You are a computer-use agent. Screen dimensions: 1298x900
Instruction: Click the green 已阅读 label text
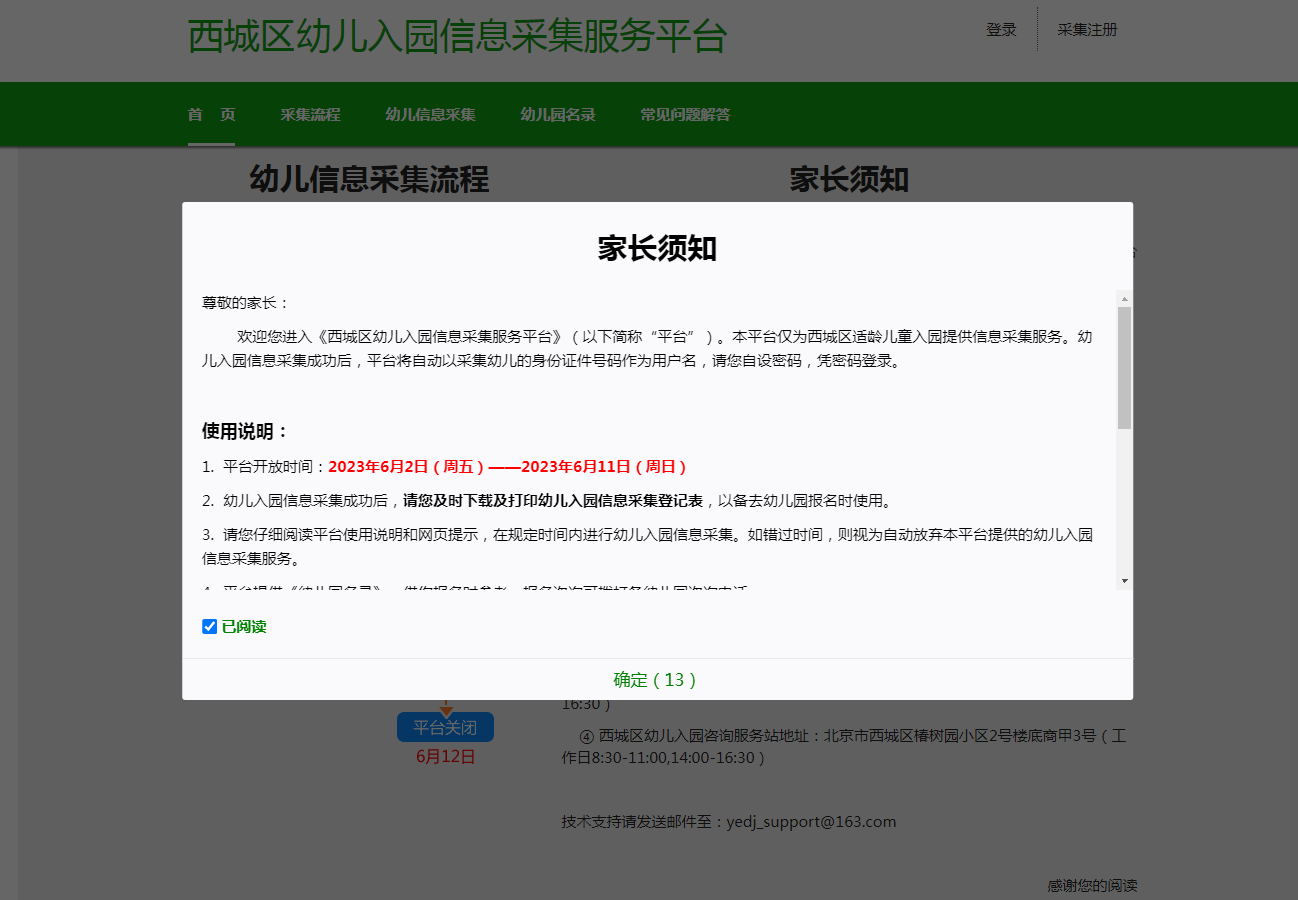pos(244,627)
